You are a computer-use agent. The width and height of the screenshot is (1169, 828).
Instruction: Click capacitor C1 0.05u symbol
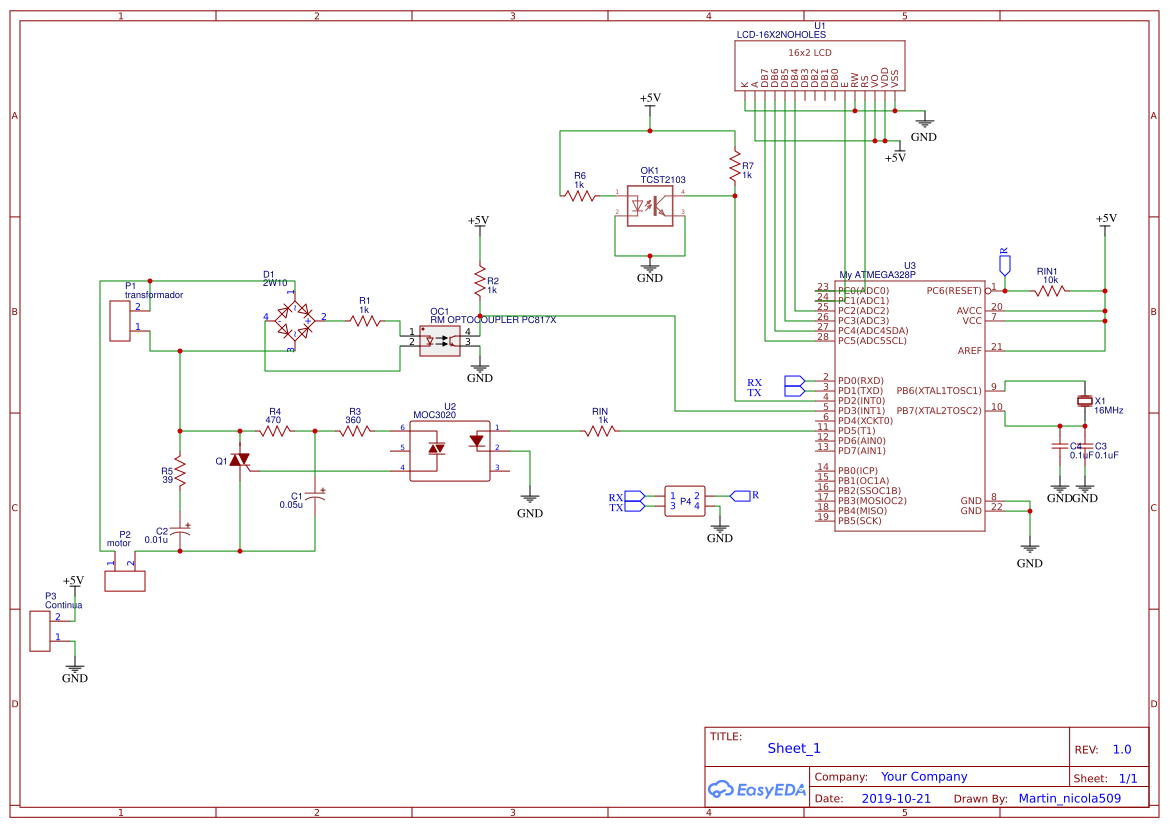point(315,495)
